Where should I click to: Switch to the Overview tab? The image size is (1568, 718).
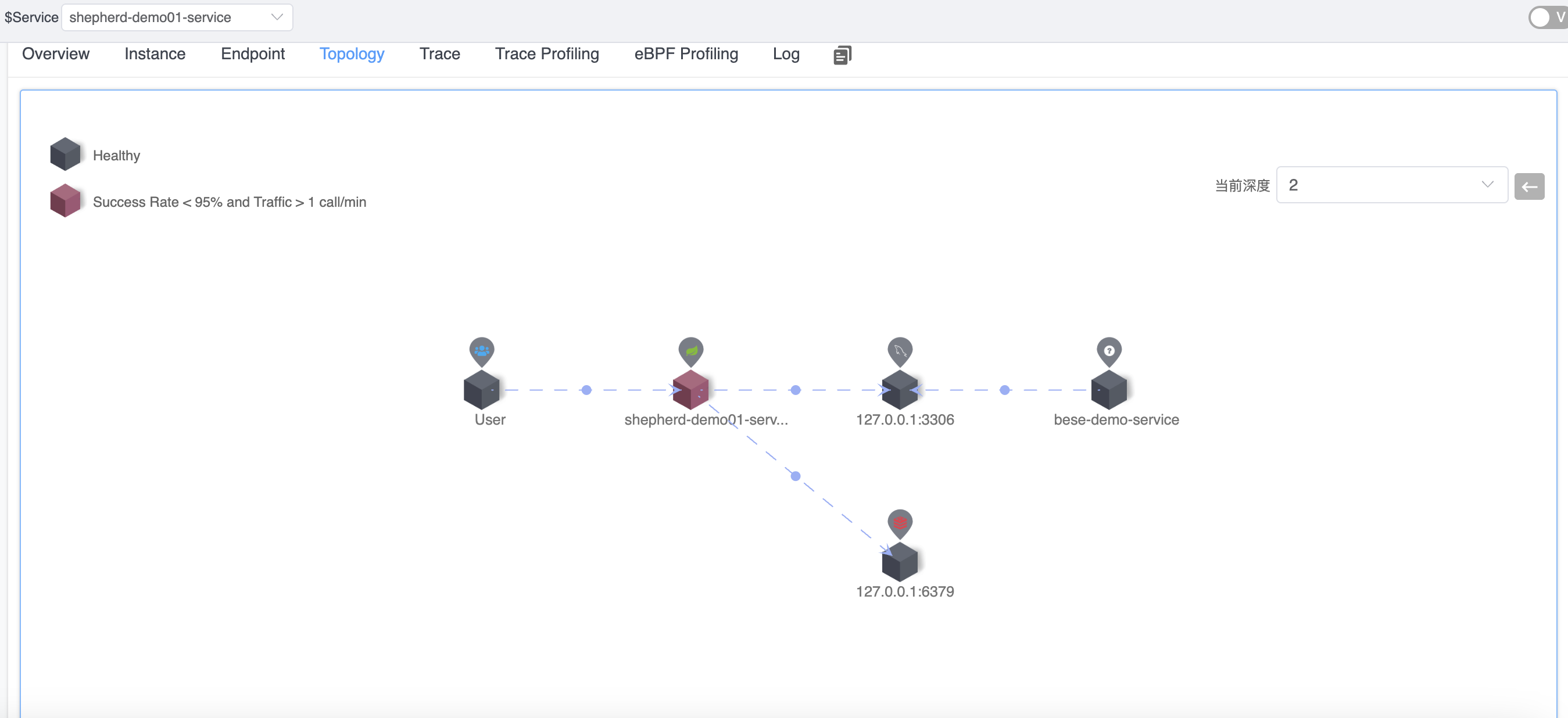pos(55,54)
